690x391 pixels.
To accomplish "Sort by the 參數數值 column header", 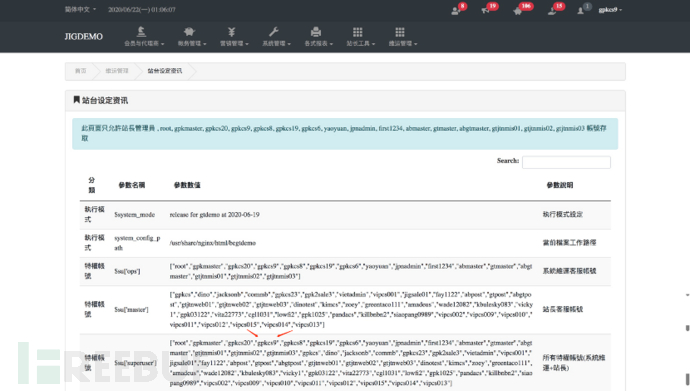I will click(187, 185).
